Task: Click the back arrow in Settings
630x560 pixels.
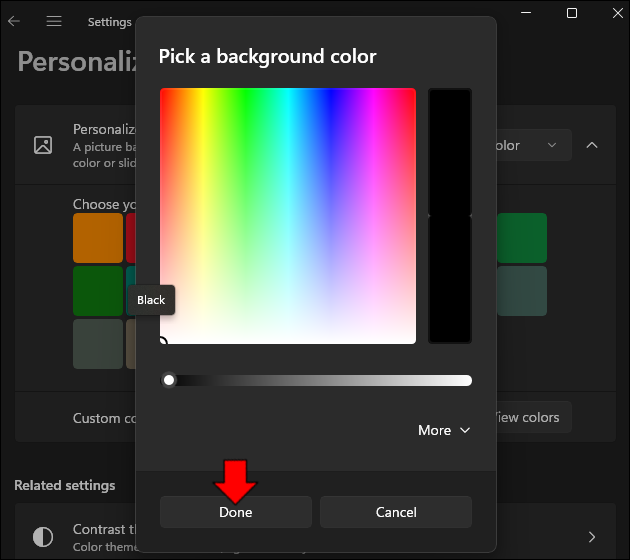Action: 14,21
